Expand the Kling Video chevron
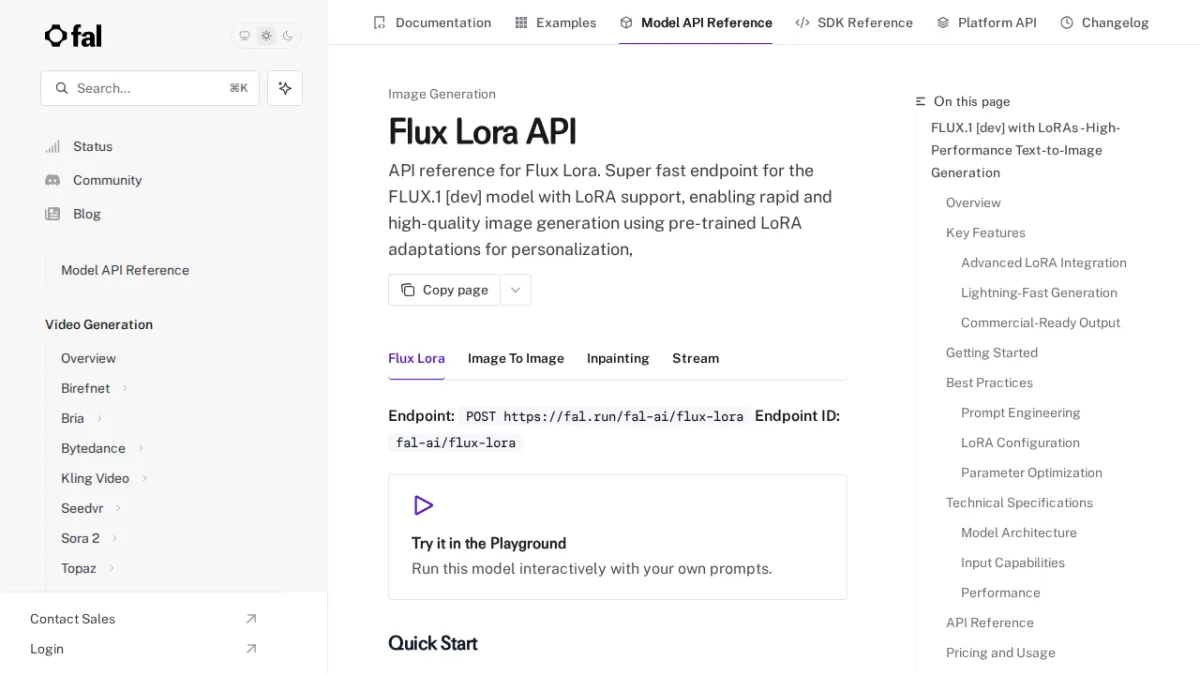Image resolution: width=1200 pixels, height=675 pixels. point(144,478)
